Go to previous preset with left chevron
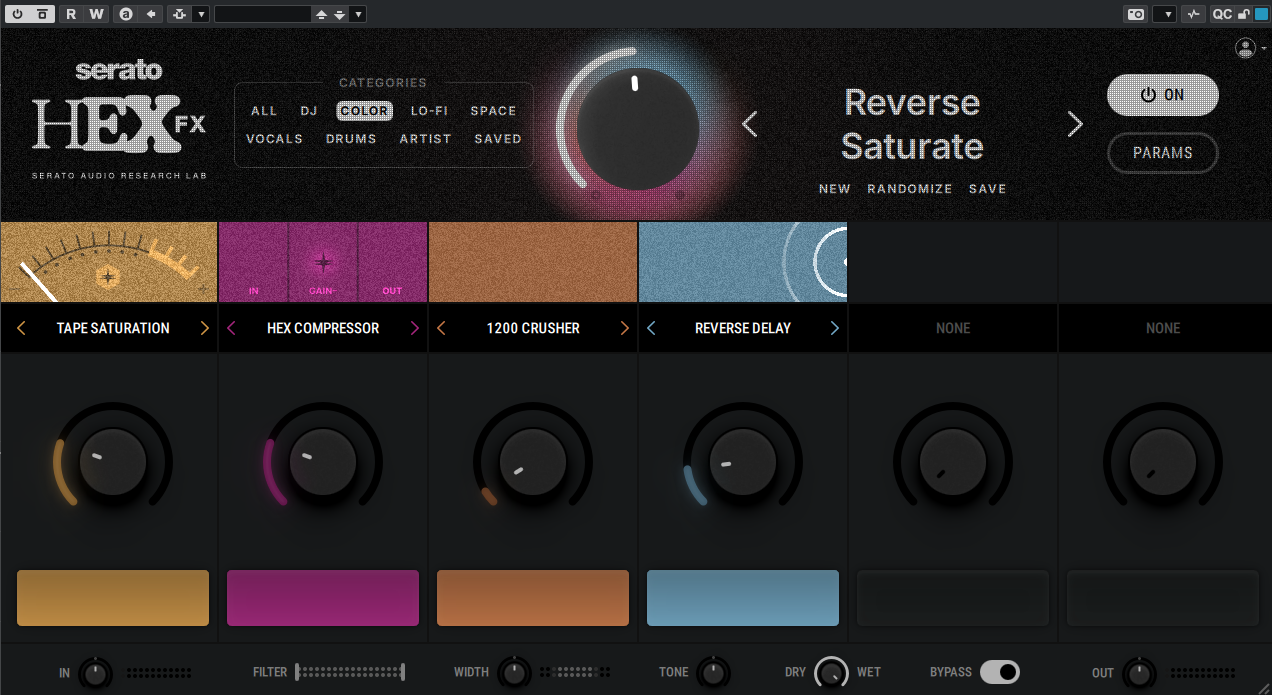The height and width of the screenshot is (695, 1272). (x=750, y=124)
